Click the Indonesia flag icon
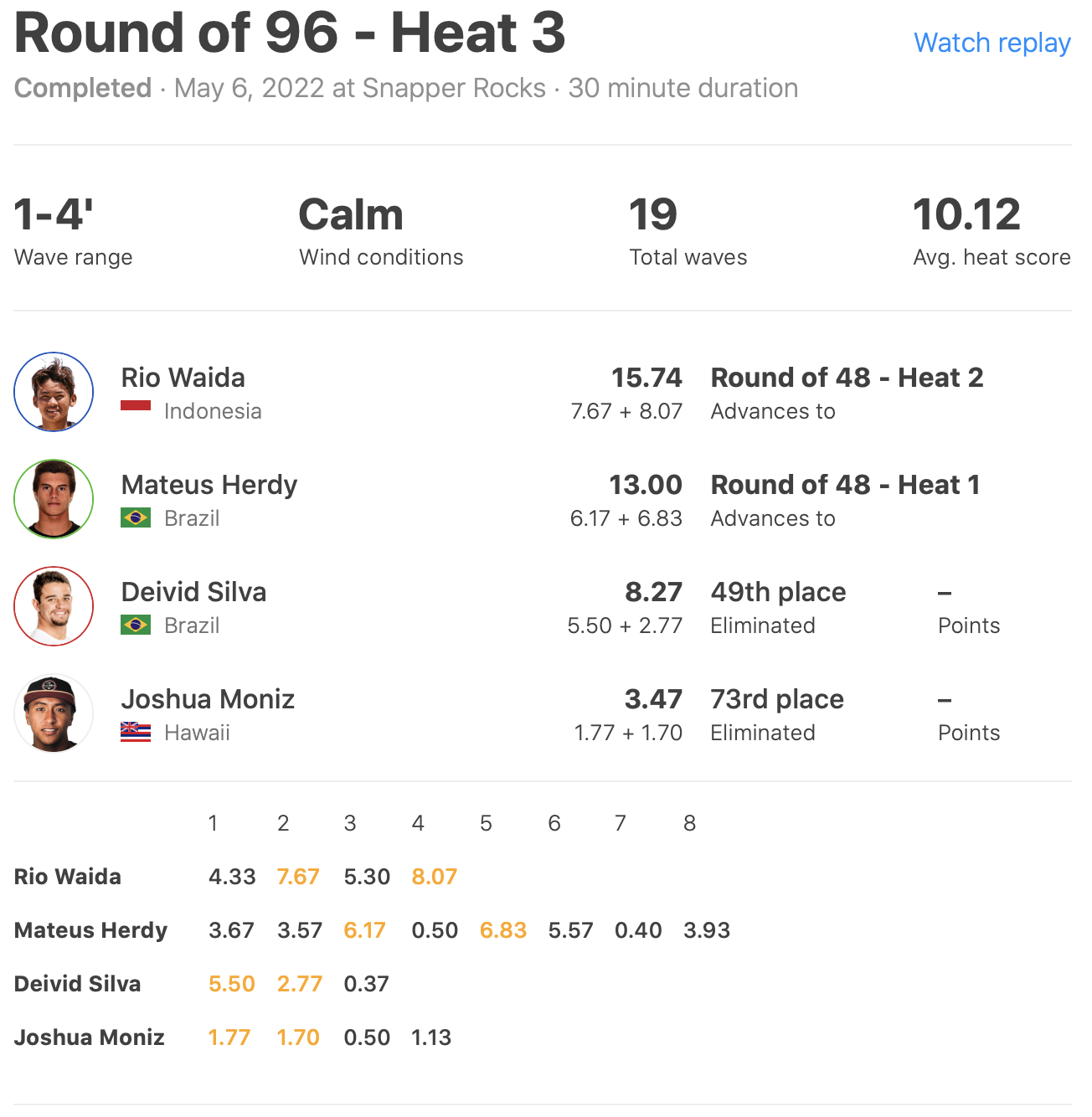The image size is (1092, 1117). click(x=136, y=407)
